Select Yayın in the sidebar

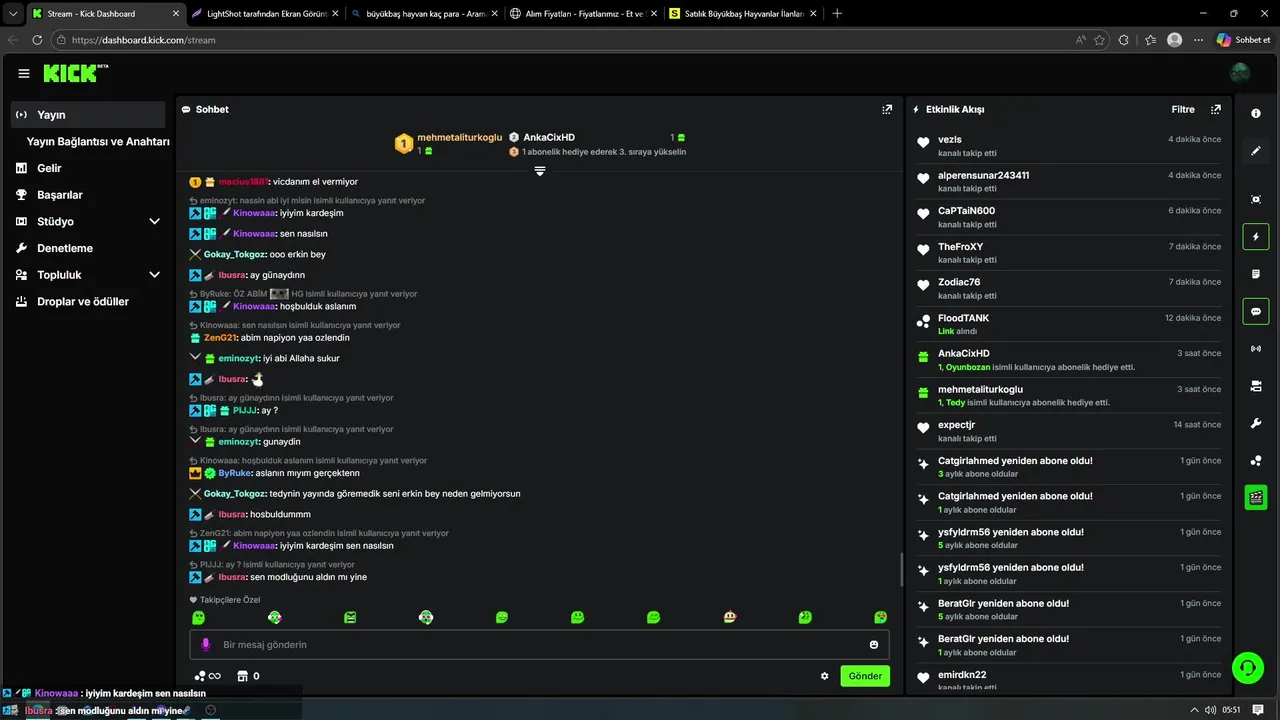point(88,115)
